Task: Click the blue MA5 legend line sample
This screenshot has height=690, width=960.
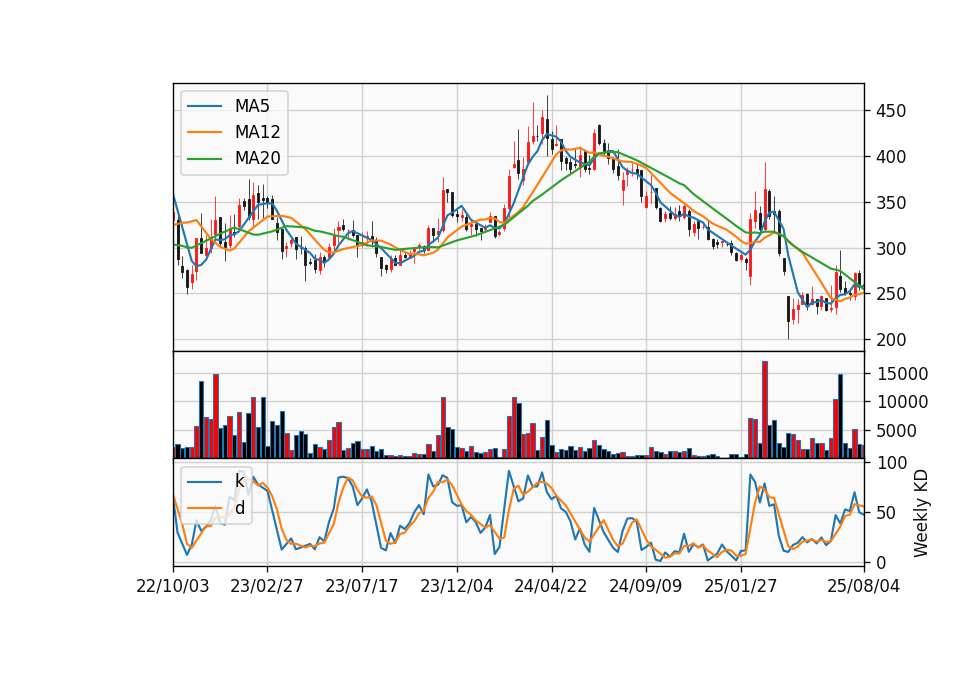Action: pyautogui.click(x=204, y=106)
